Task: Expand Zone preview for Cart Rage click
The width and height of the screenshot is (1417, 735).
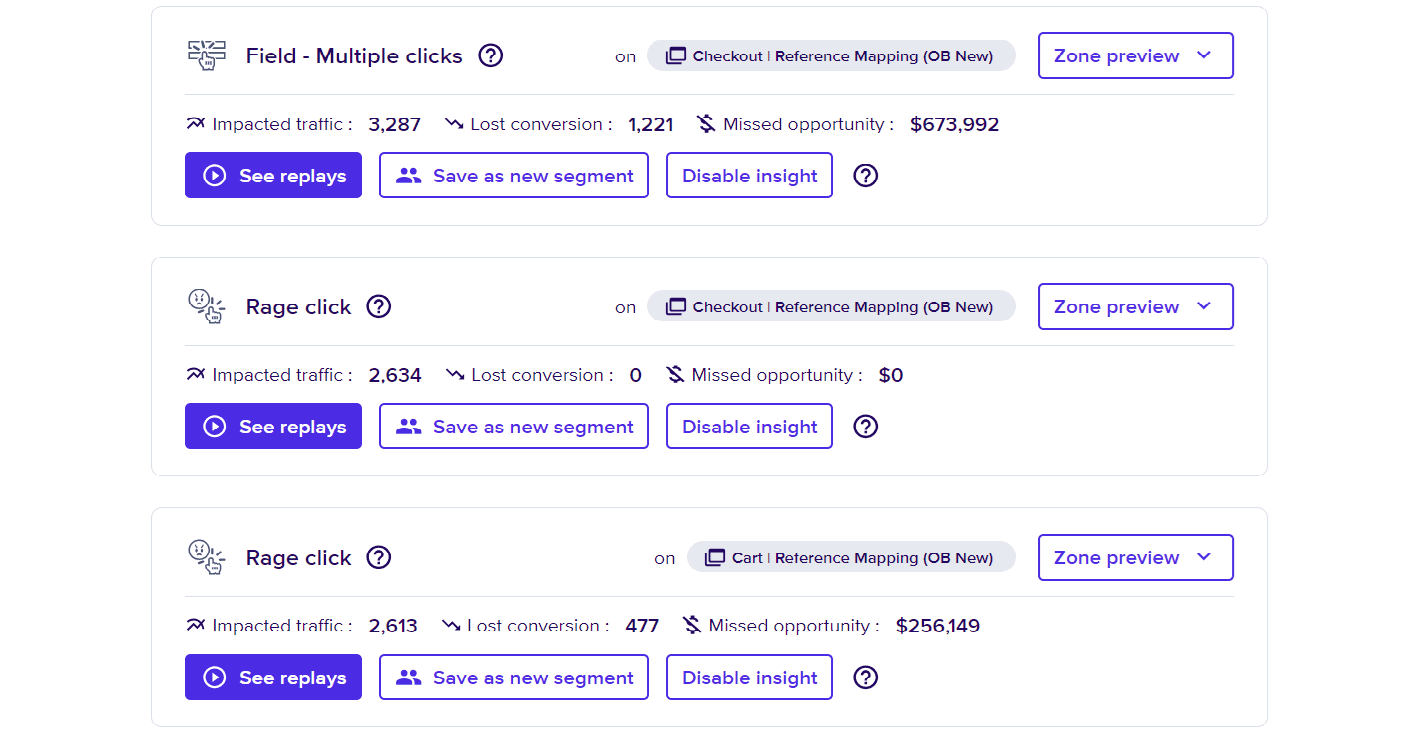Action: coord(1135,558)
